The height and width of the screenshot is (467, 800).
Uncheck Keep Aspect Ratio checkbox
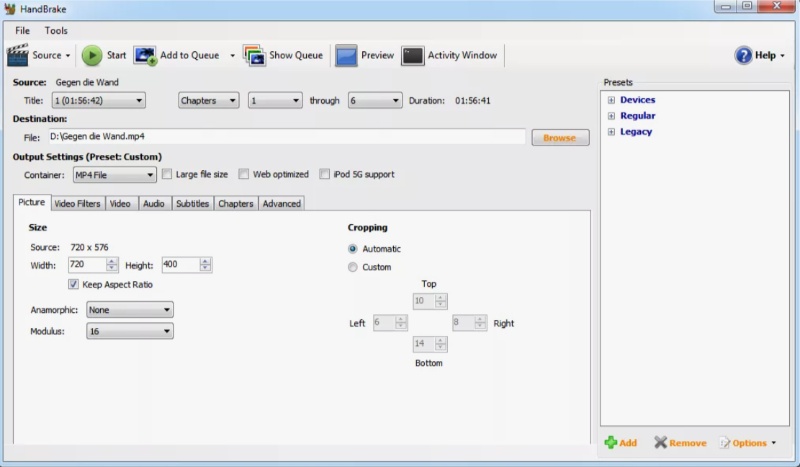[73, 284]
